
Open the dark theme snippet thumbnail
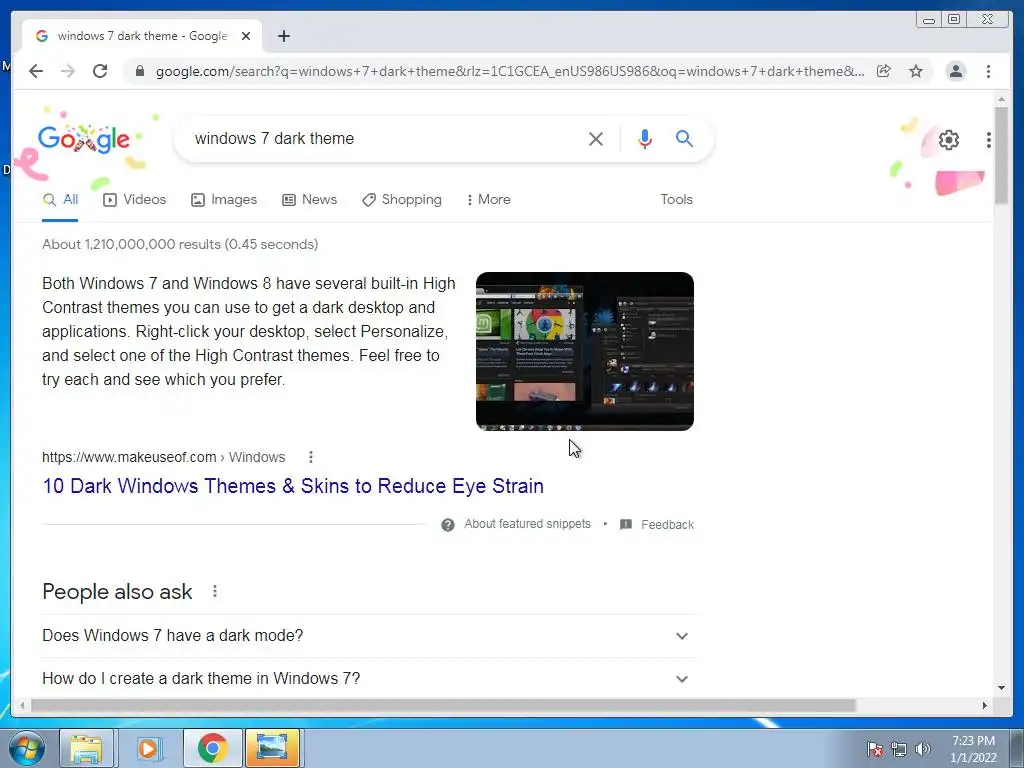584,351
